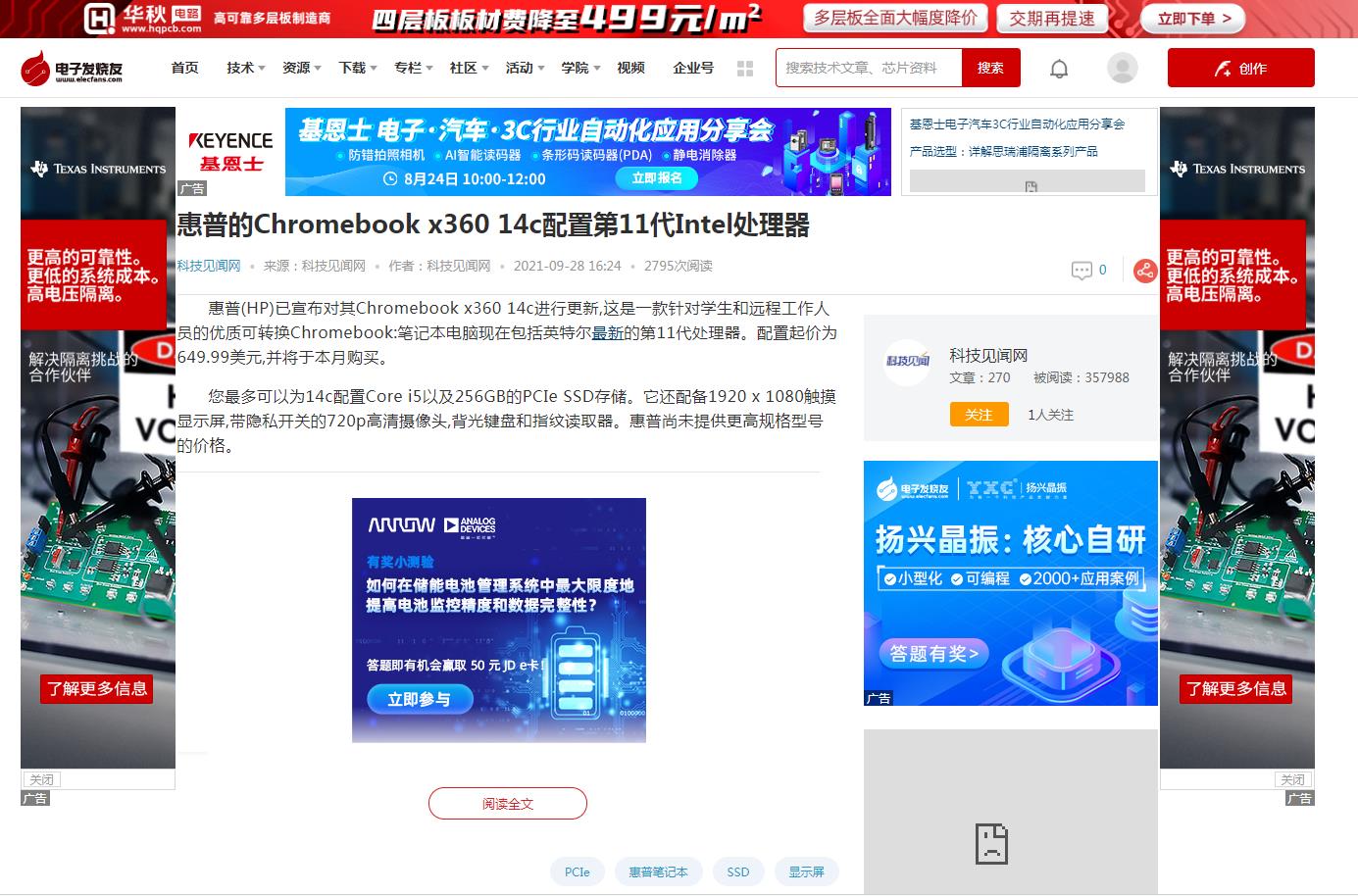1358x896 pixels.
Task: Click the 文章：270 article count
Action: (x=980, y=377)
